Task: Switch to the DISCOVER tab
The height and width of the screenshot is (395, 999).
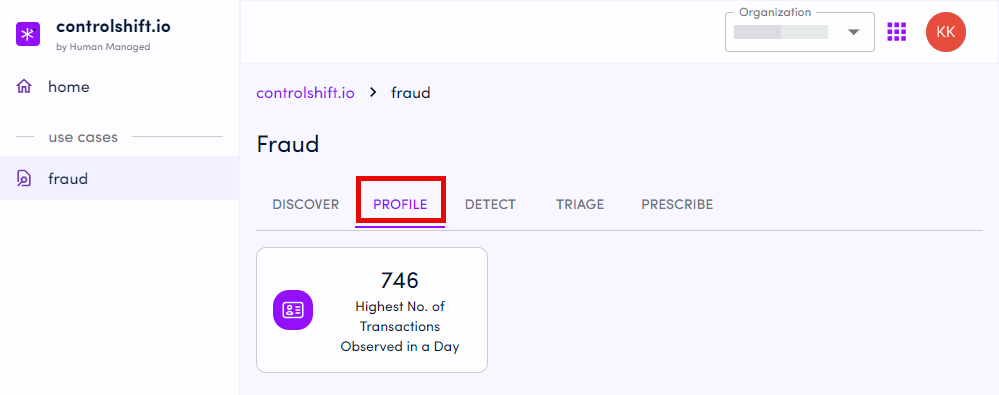Action: tap(306, 205)
